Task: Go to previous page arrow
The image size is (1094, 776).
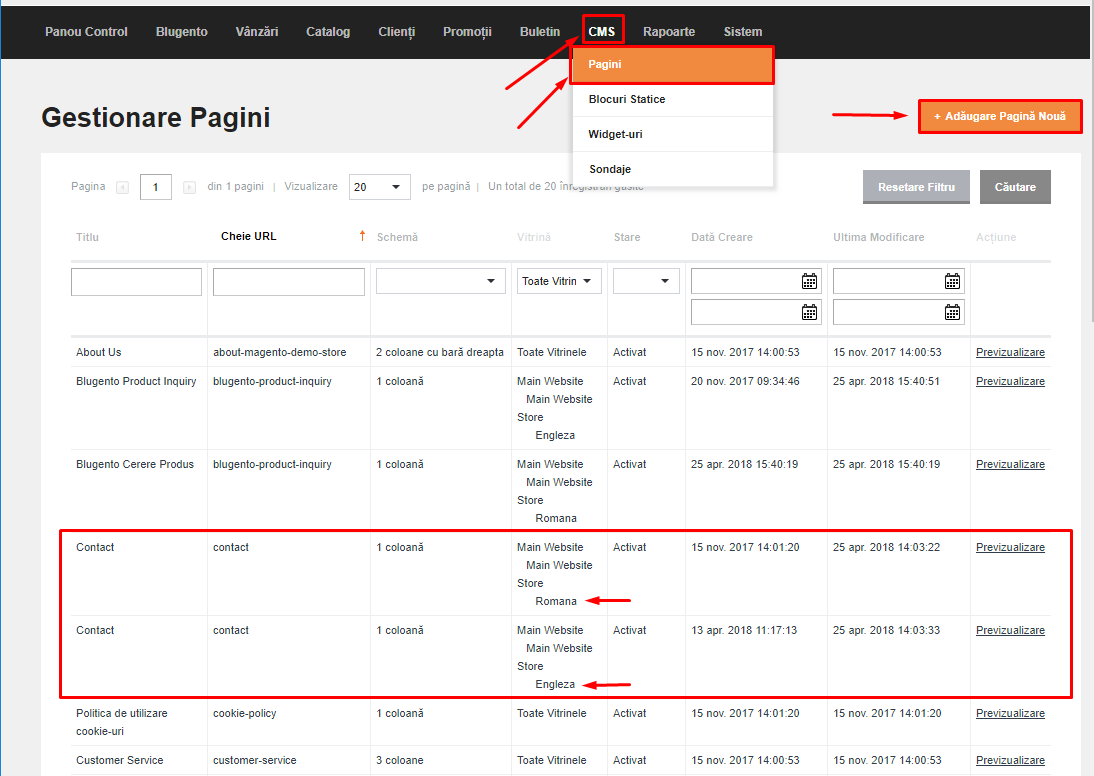Action: pos(123,187)
